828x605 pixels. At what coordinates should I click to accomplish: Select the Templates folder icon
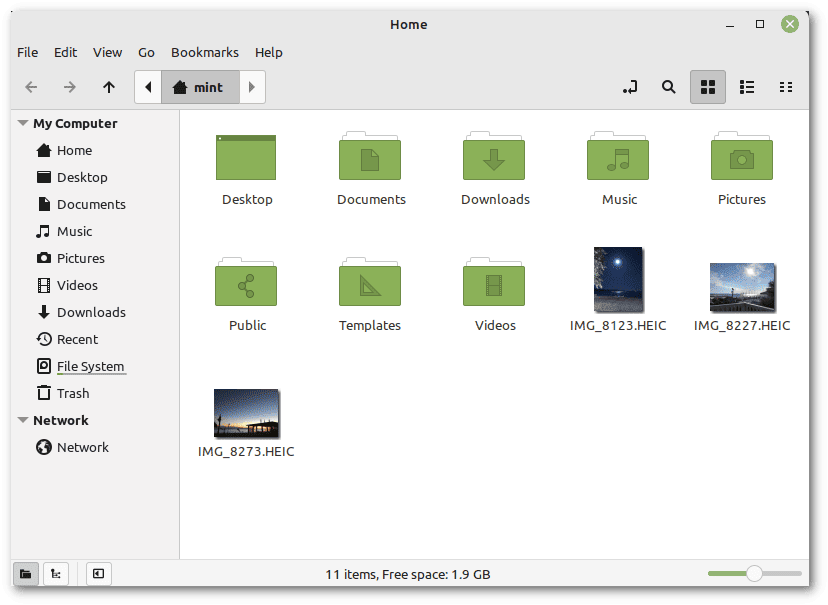[370, 286]
